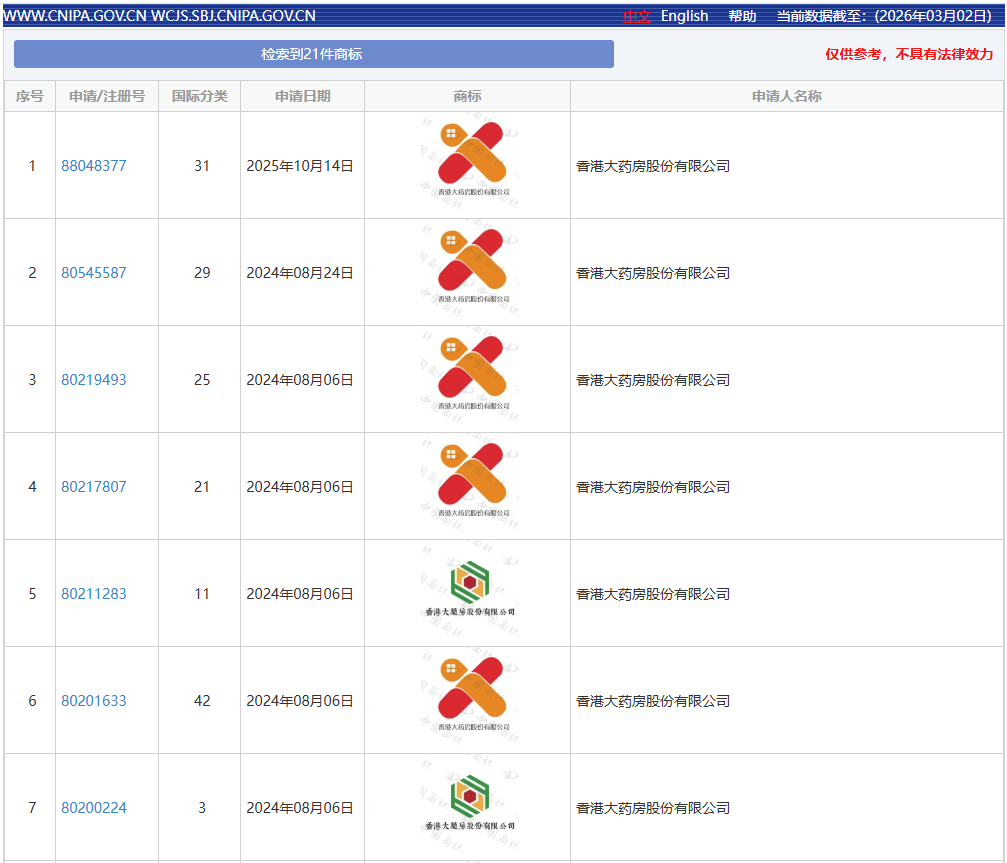Open trademark application number 80545587
The image size is (1007, 863).
pos(94,273)
